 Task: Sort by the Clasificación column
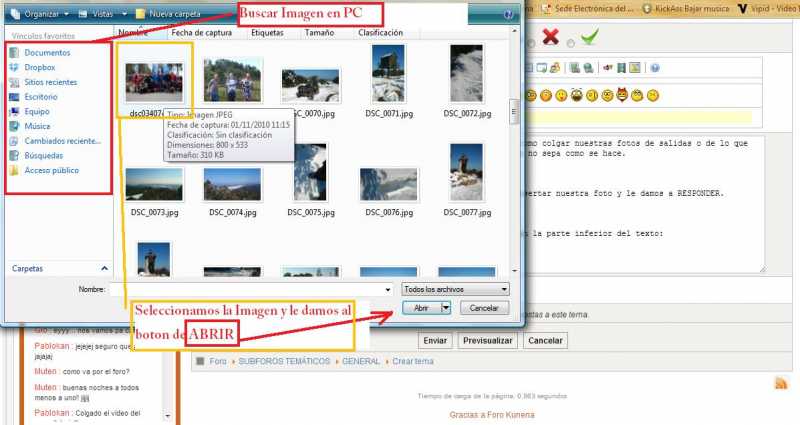381,32
